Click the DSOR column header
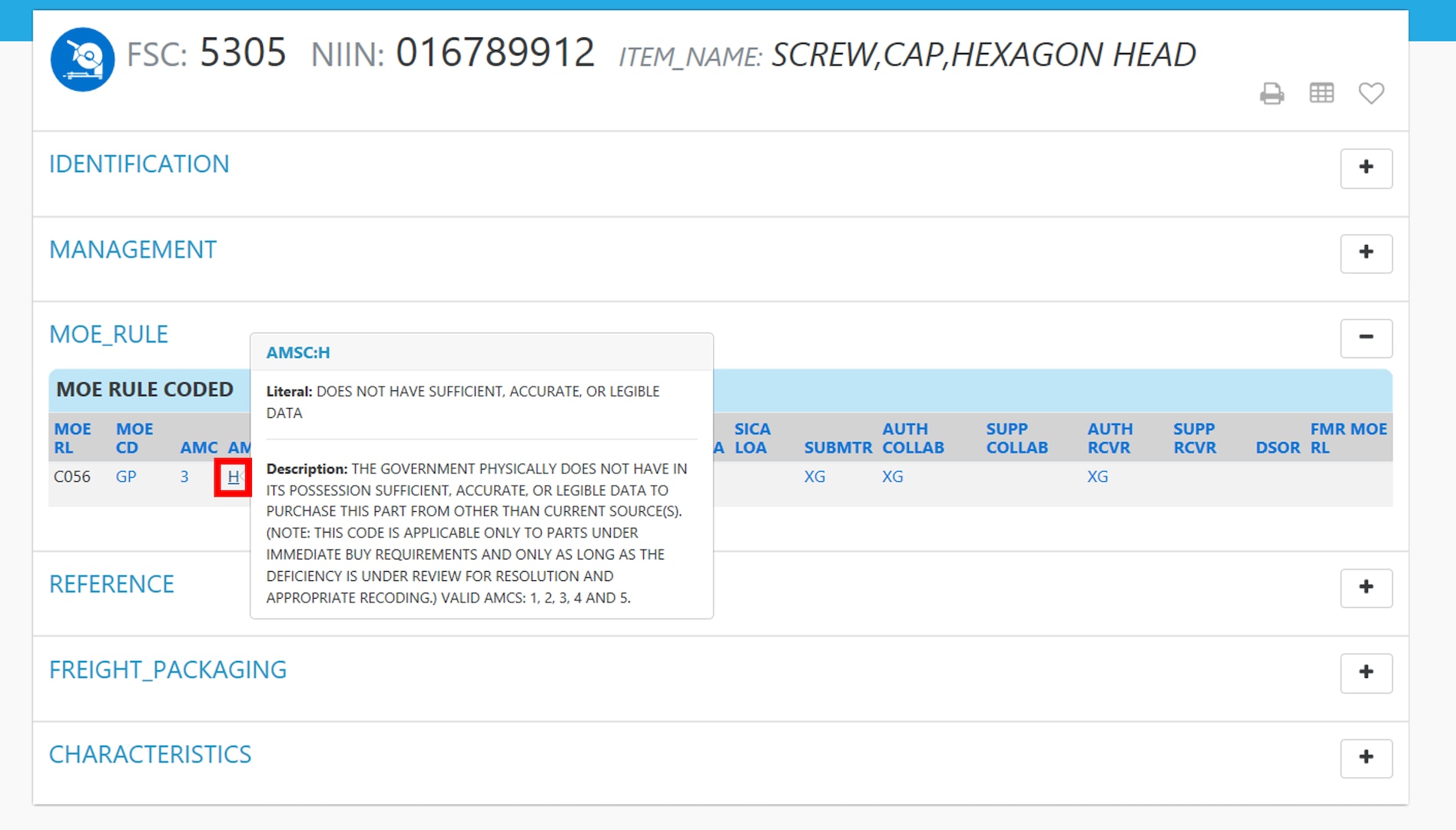This screenshot has height=830, width=1456. (1278, 447)
